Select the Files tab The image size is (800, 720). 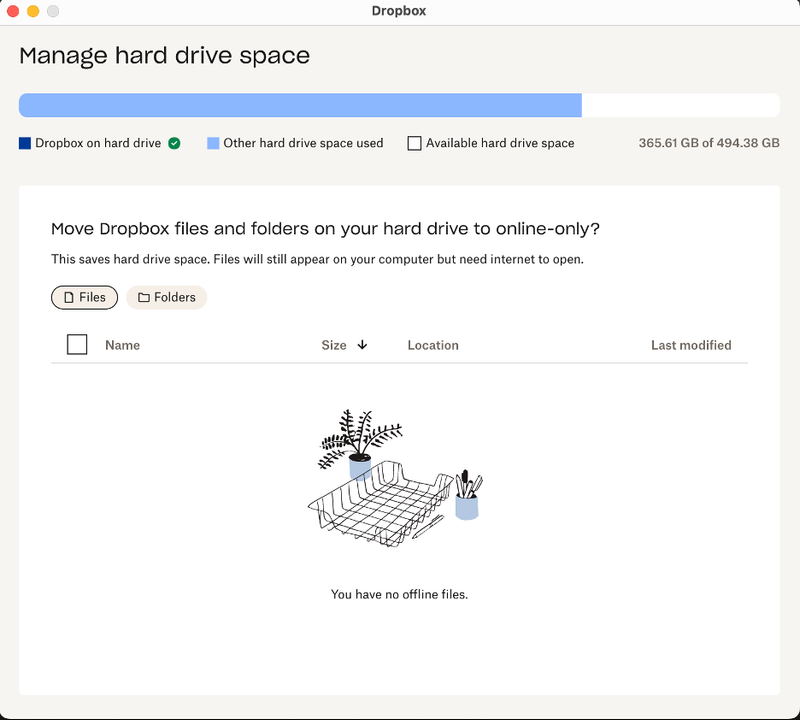pyautogui.click(x=84, y=297)
